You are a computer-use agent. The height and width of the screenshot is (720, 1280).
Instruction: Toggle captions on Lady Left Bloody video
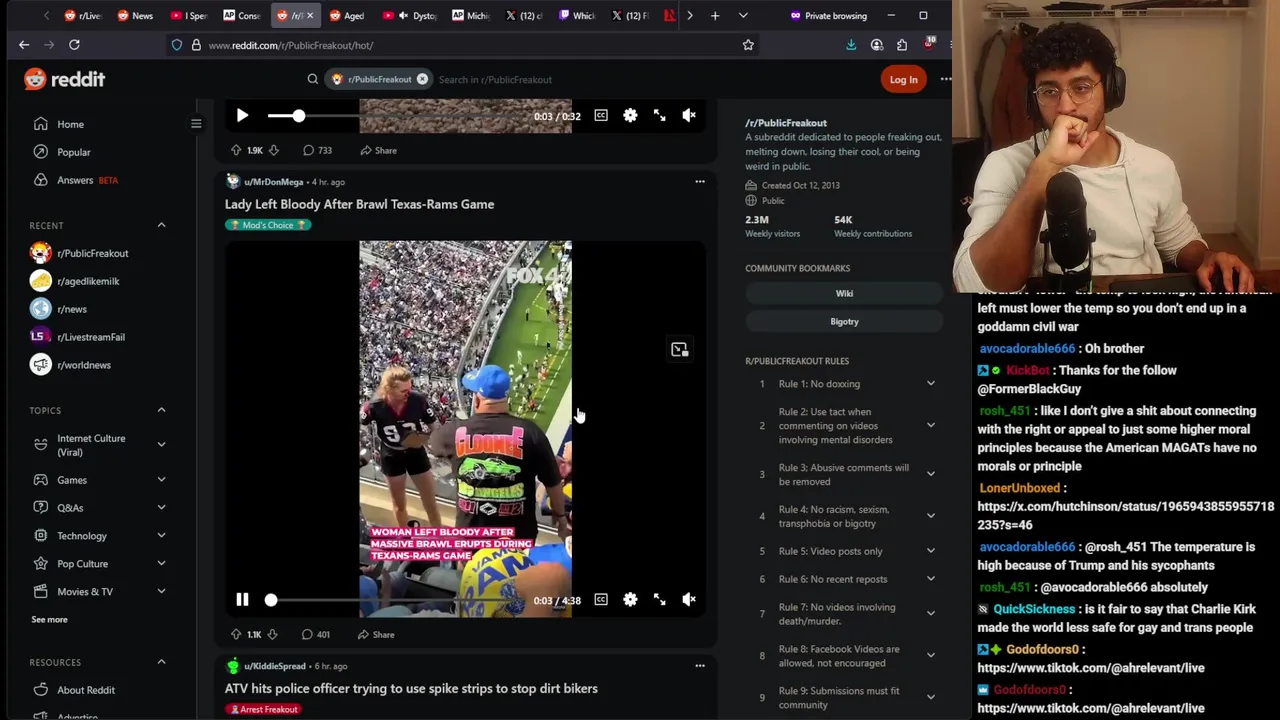[601, 600]
